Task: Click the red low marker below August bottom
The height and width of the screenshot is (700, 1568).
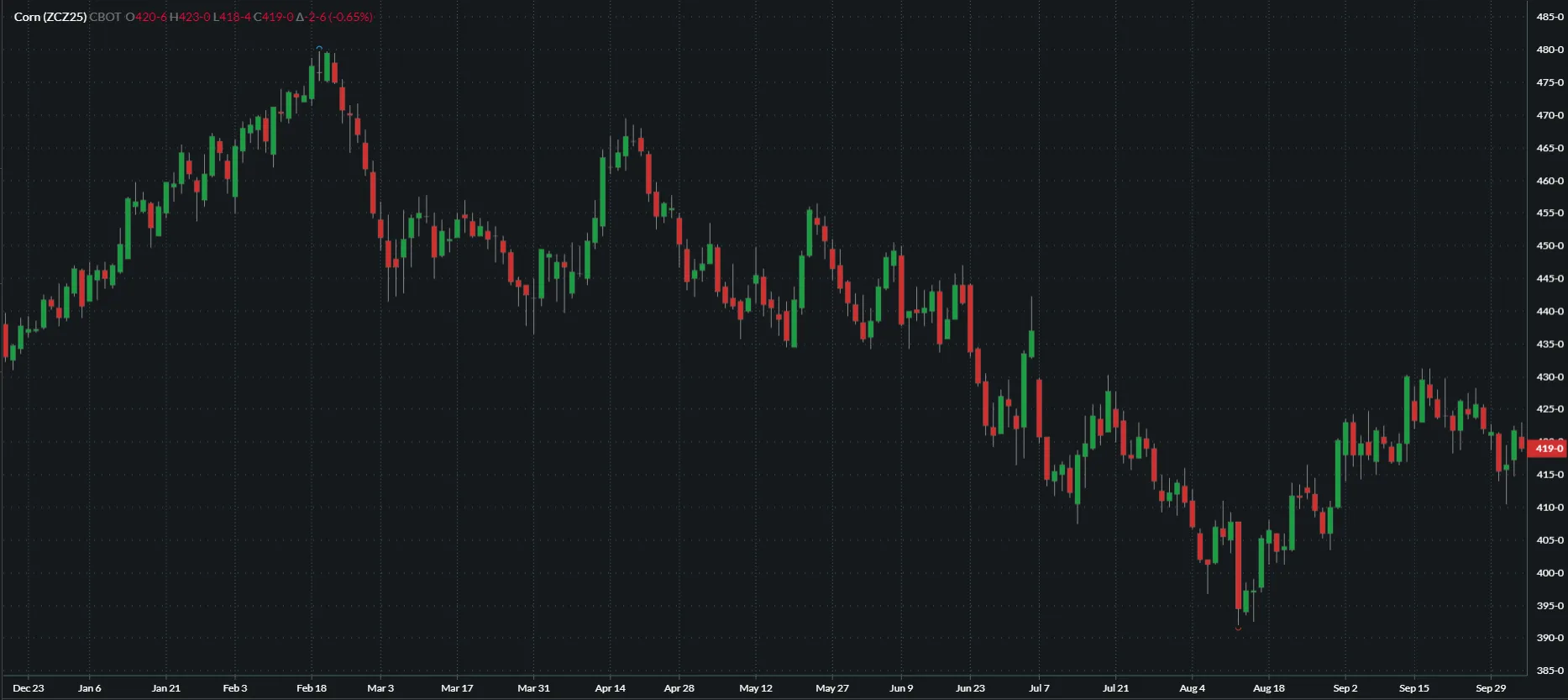Action: (1238, 628)
